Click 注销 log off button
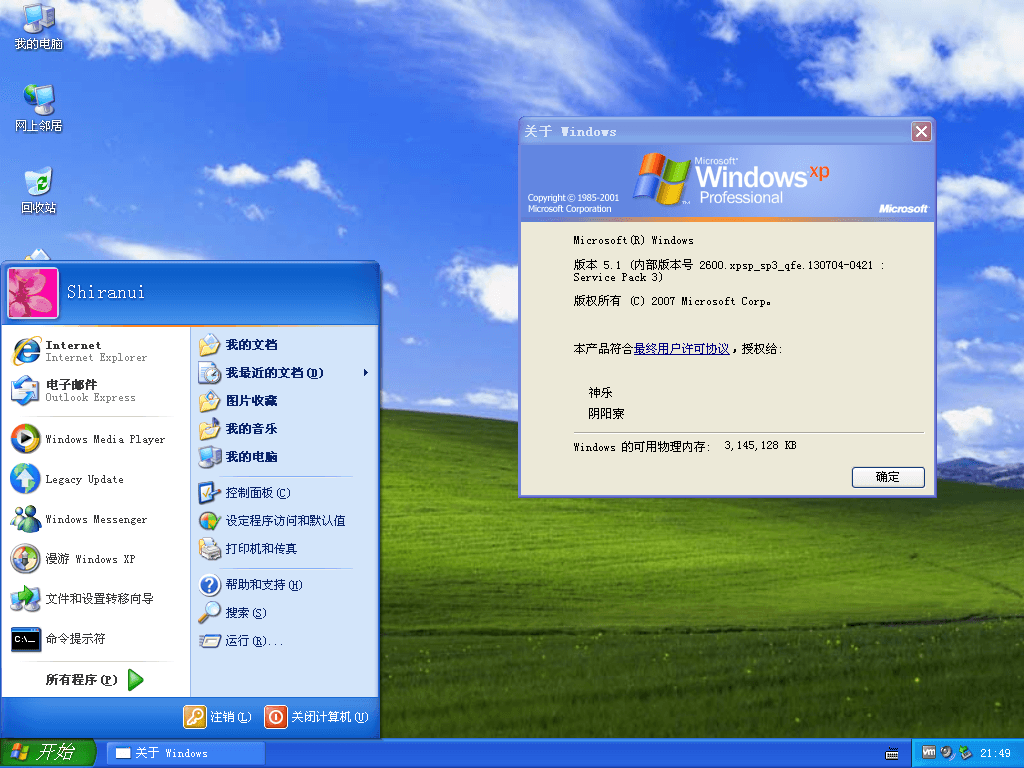The image size is (1024, 768). coord(218,716)
